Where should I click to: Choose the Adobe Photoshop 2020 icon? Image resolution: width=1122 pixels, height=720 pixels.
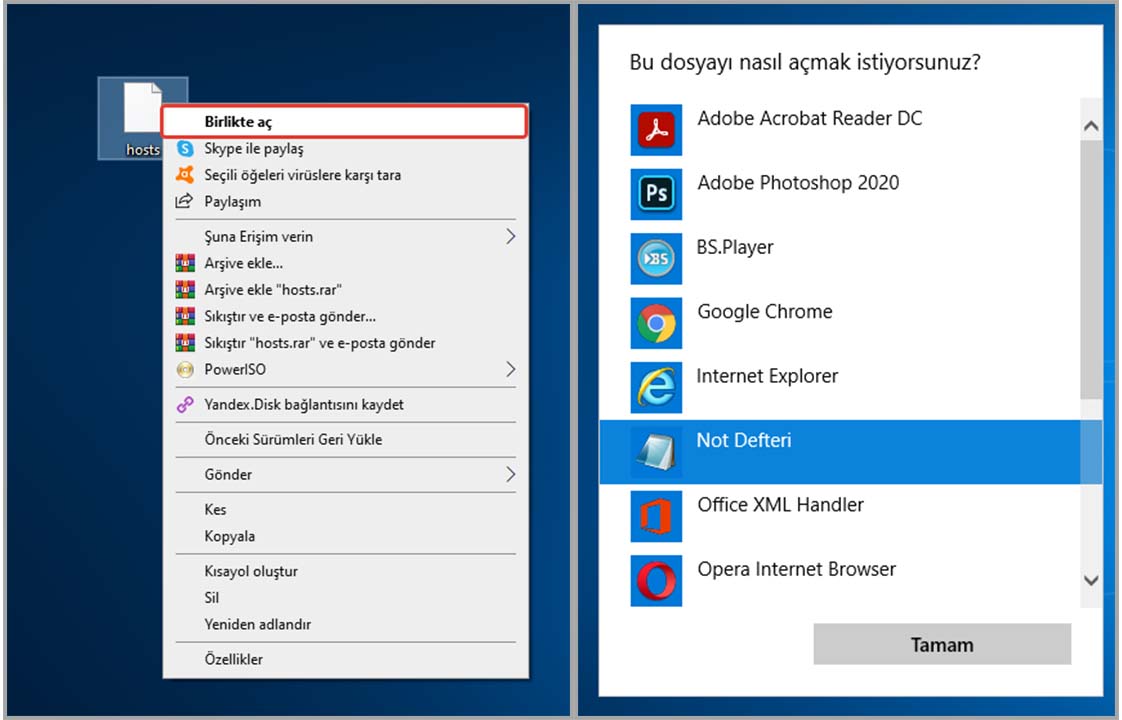pos(656,194)
